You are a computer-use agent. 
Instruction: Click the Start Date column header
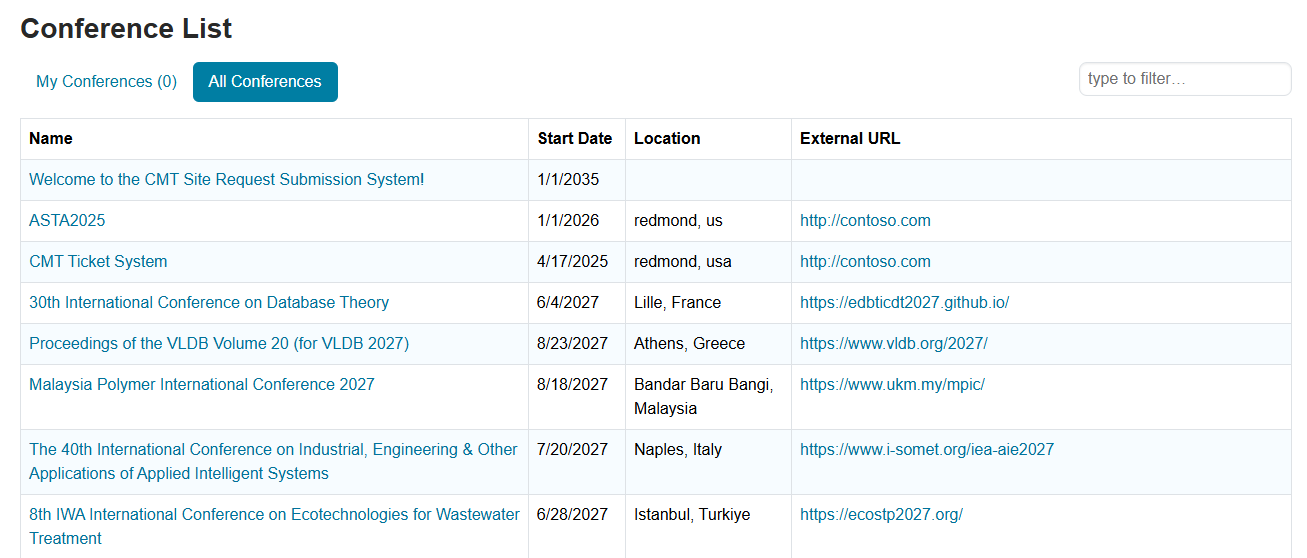(574, 139)
